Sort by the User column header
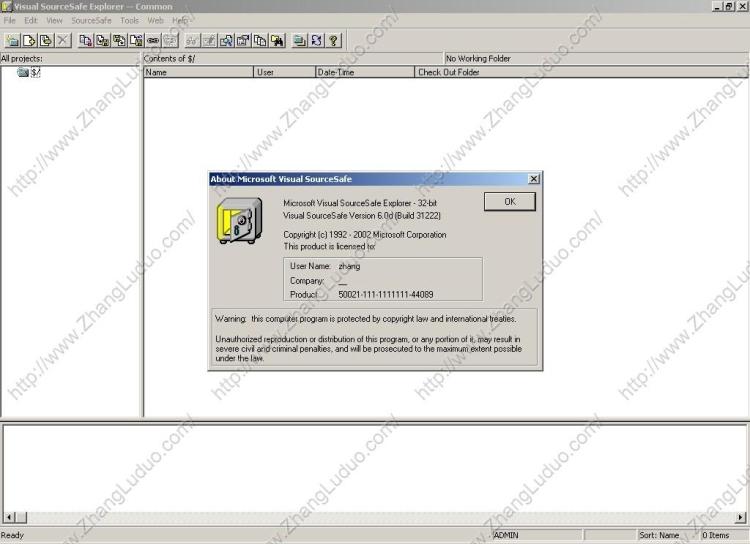The image size is (750, 544). point(285,72)
